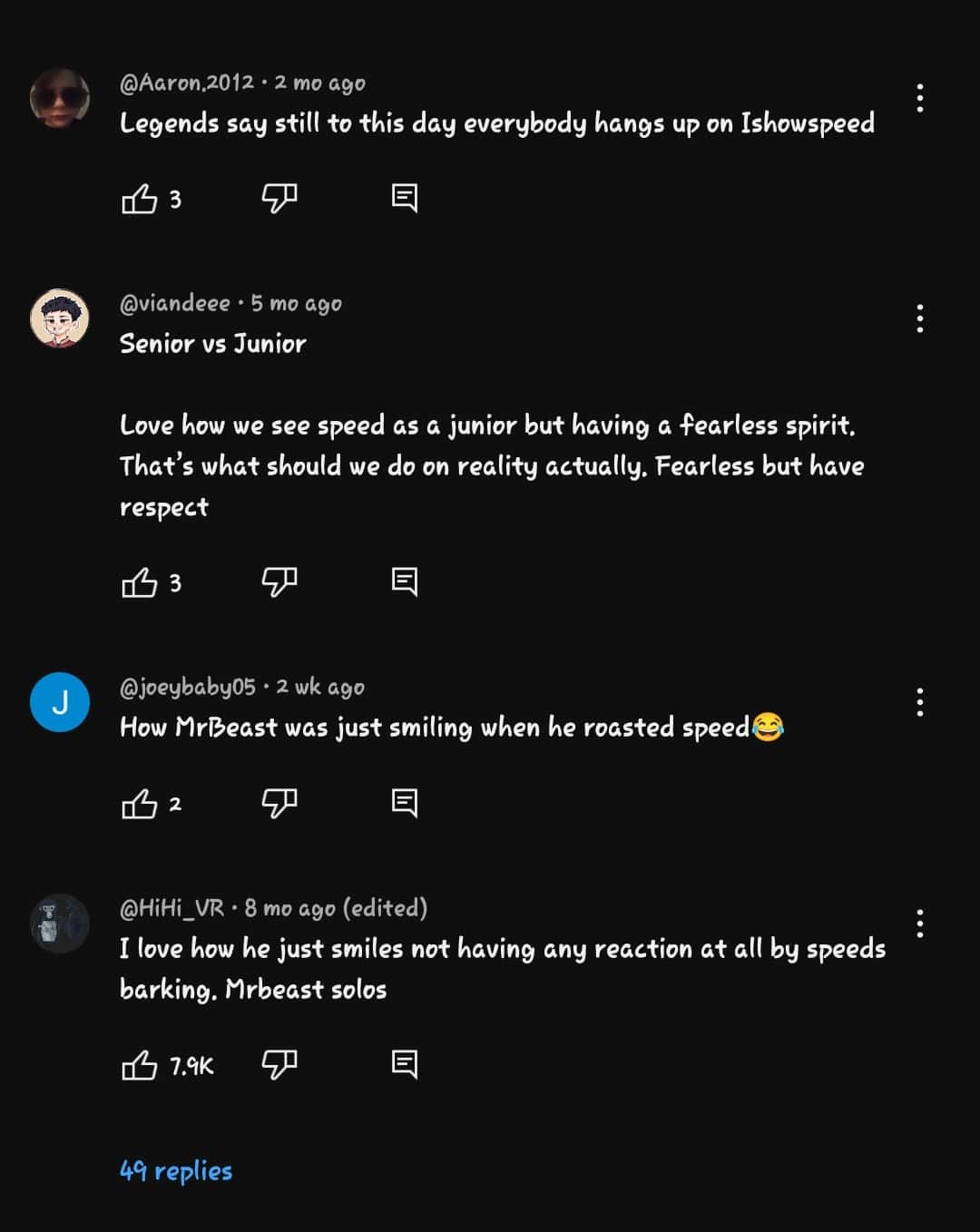The width and height of the screenshot is (980, 1232).
Task: Open the options menu for @Aaron.2012's comment
Action: pos(920,96)
